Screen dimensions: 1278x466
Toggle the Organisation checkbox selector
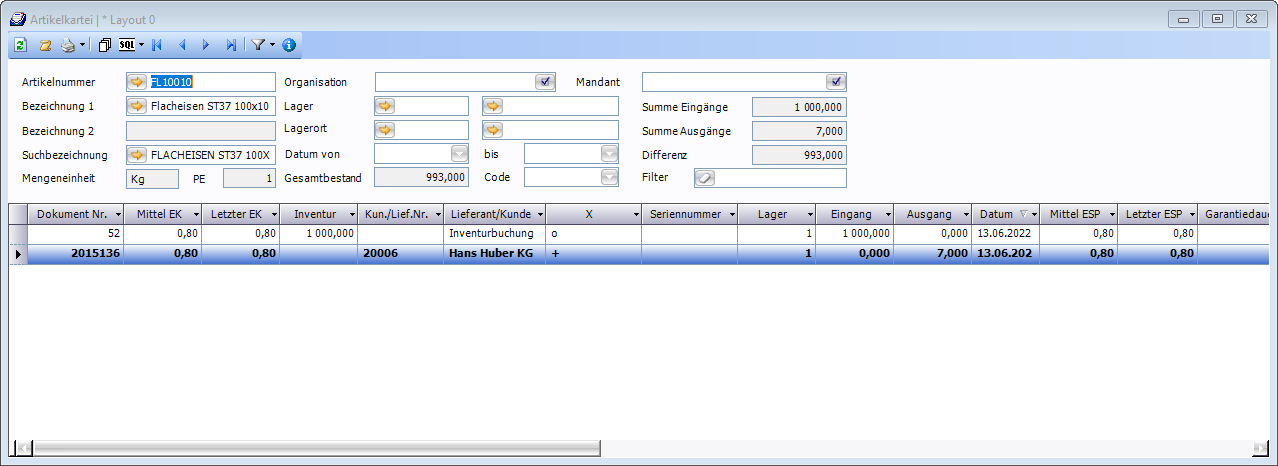tap(544, 82)
